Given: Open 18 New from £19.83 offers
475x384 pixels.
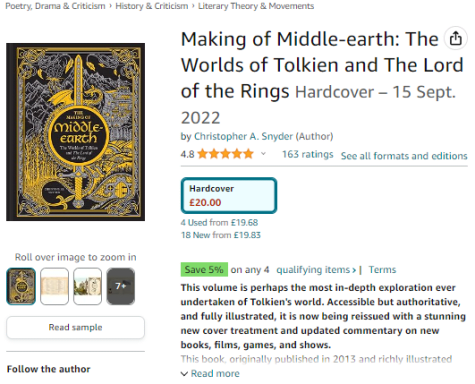Looking at the screenshot, I should click(x=221, y=235).
